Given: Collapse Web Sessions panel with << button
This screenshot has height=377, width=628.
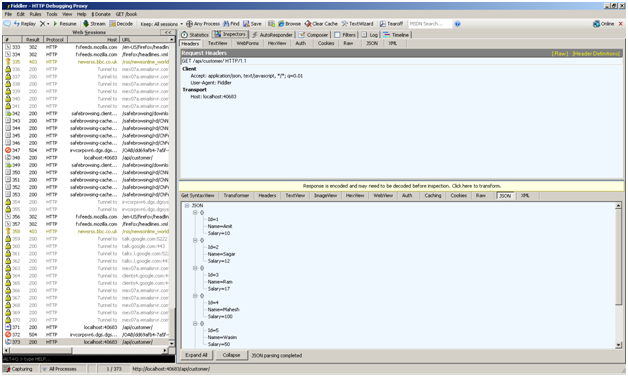Looking at the screenshot, I should tap(168, 32).
